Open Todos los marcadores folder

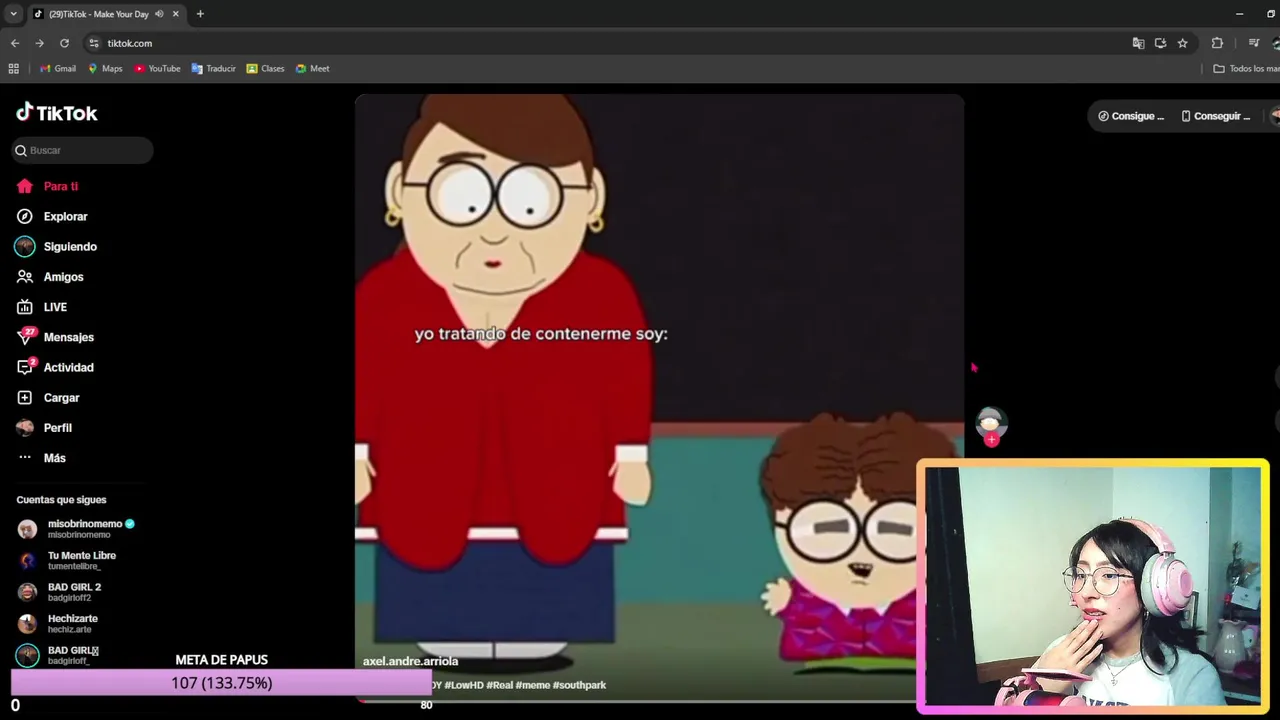(1246, 69)
